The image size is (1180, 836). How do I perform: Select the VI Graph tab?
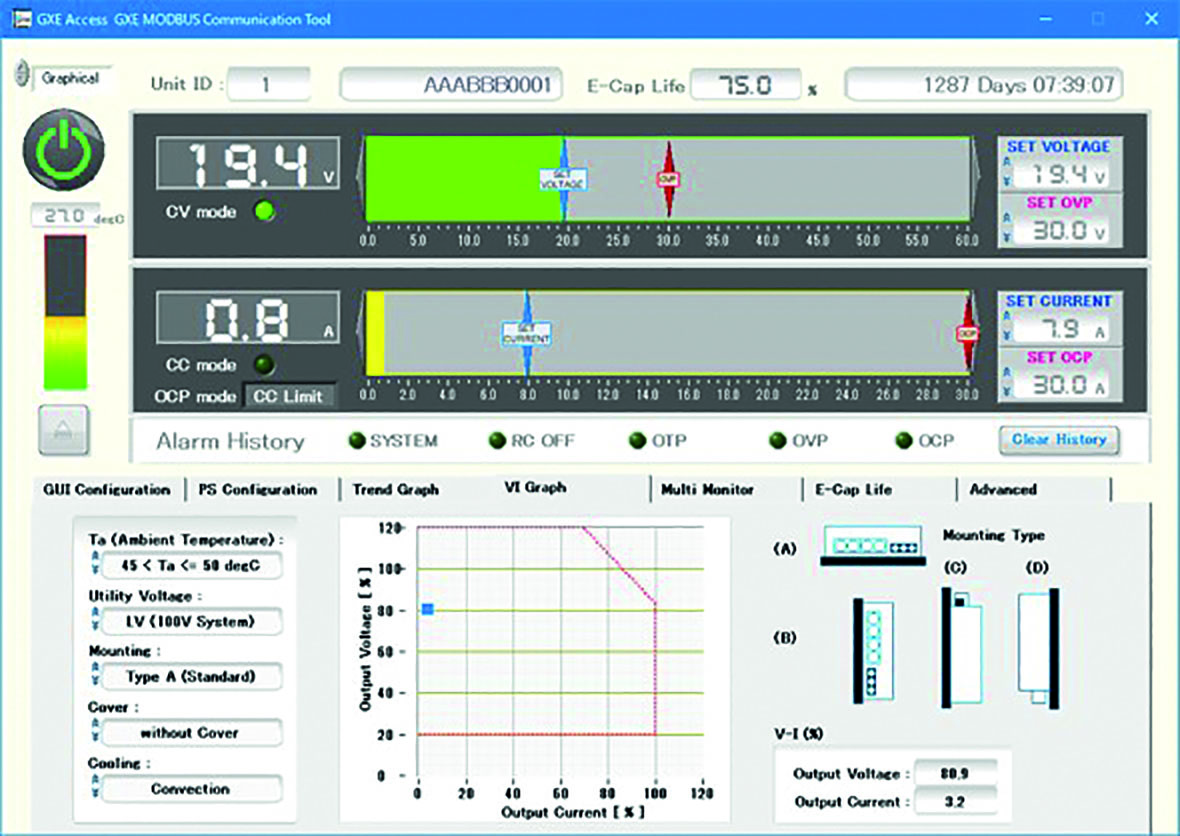coord(535,488)
